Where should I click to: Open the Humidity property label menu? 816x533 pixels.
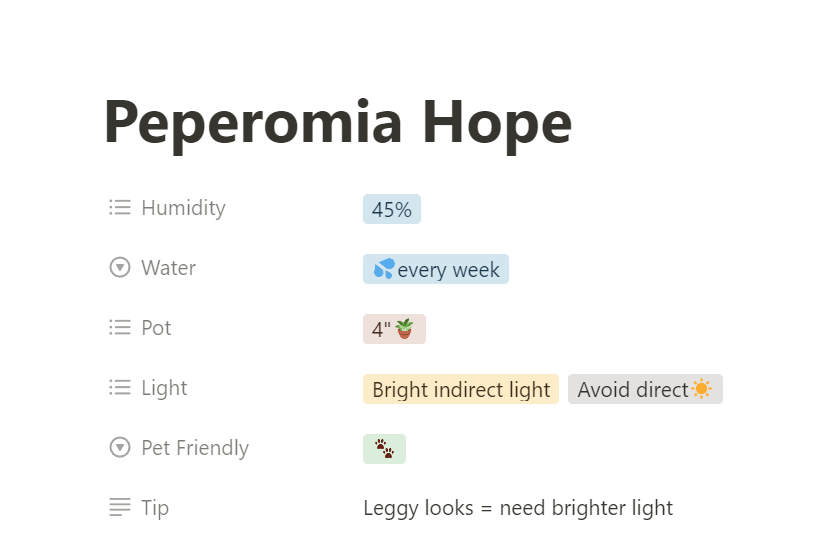pyautogui.click(x=183, y=208)
